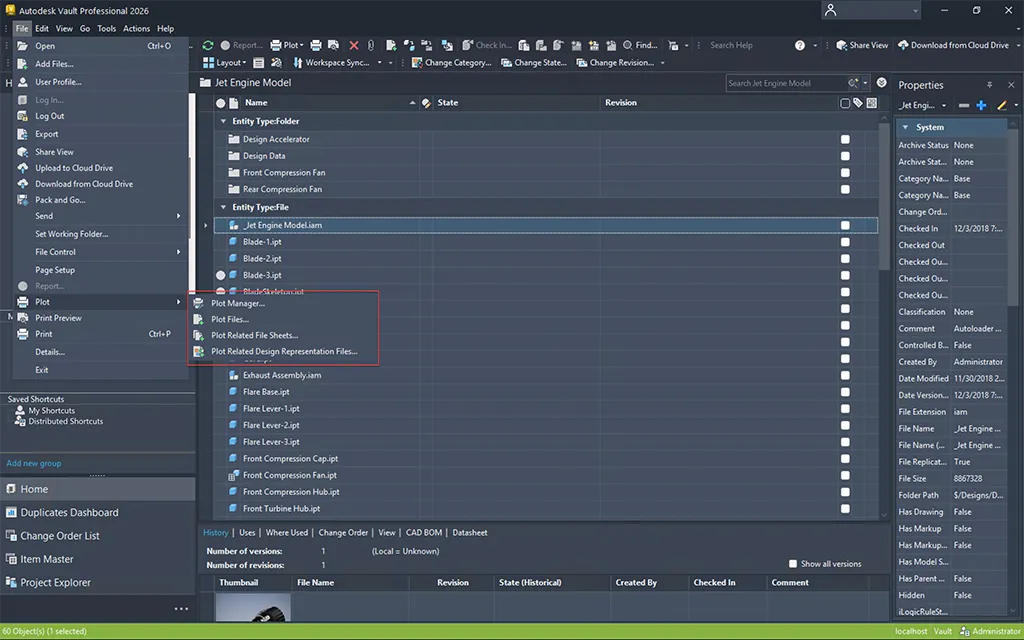Enable the Show all versions checkbox

(x=793, y=564)
